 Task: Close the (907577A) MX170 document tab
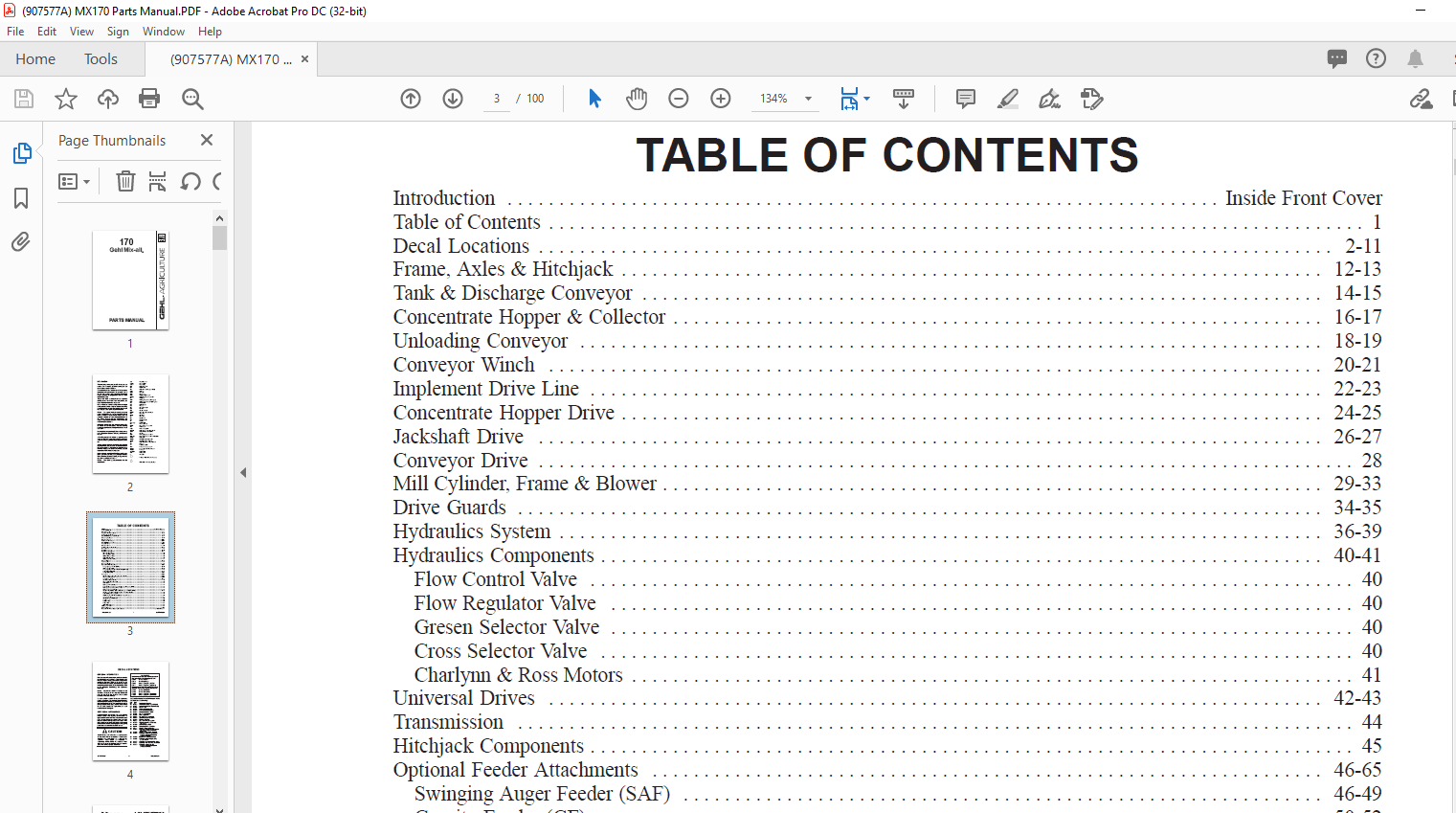pyautogui.click(x=304, y=59)
